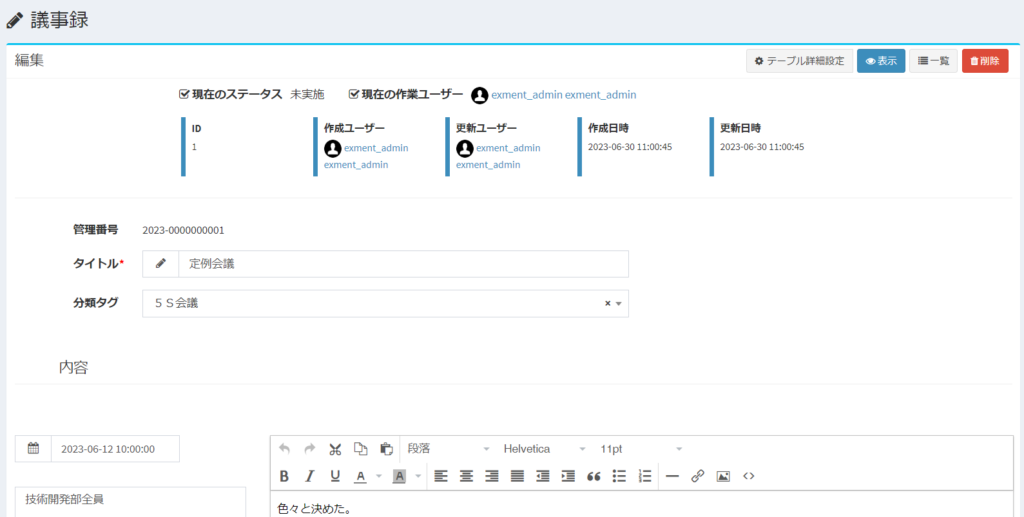Click in editor body text 色々と決めた。
This screenshot has height=517, width=1024.
[x=315, y=508]
